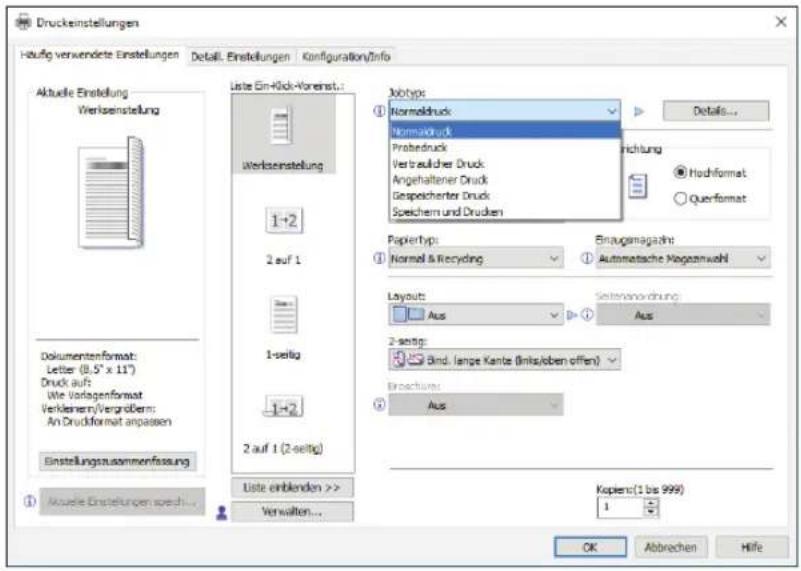Click the An Druckformat anpassen text
The width and height of the screenshot is (801, 571).
109,422
